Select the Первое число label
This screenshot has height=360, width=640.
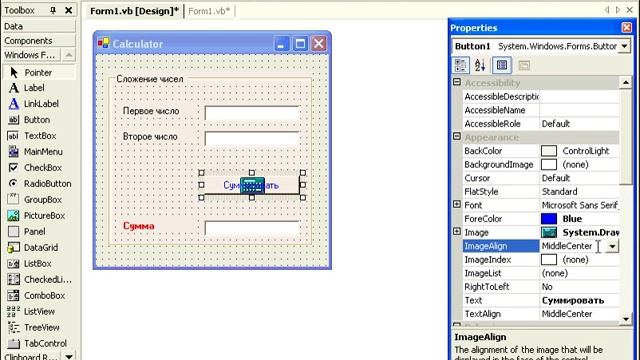pos(151,111)
